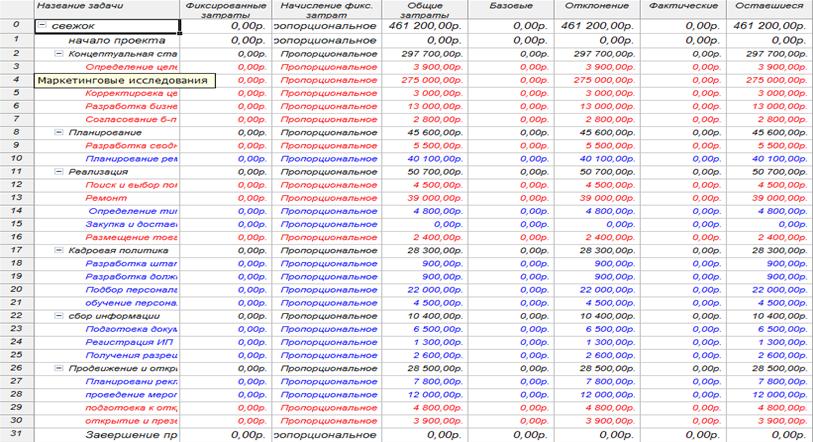The height and width of the screenshot is (442, 813).
Task: Select the Фиксированные затраты column header
Action: [226, 9]
